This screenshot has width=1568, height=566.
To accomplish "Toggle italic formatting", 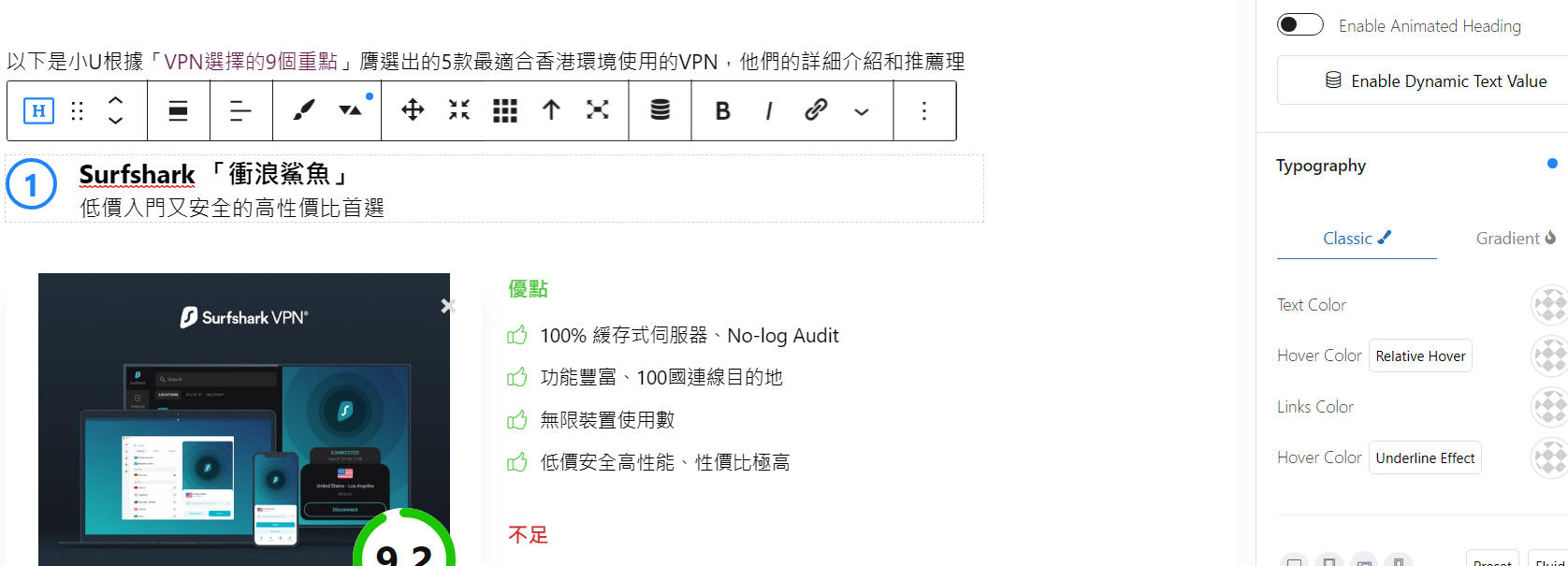I will click(769, 110).
